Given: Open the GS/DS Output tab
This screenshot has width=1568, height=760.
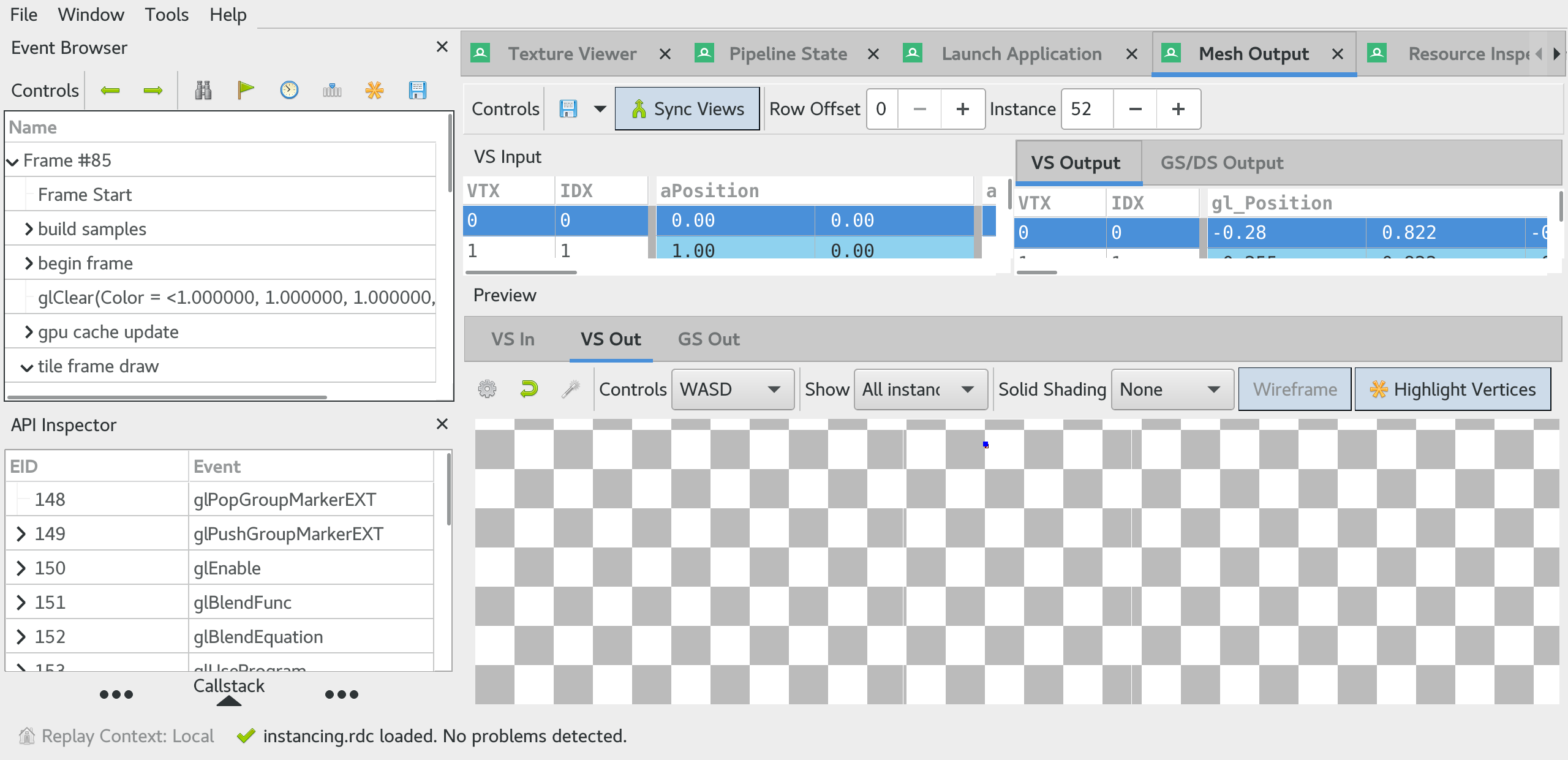Looking at the screenshot, I should (1221, 162).
